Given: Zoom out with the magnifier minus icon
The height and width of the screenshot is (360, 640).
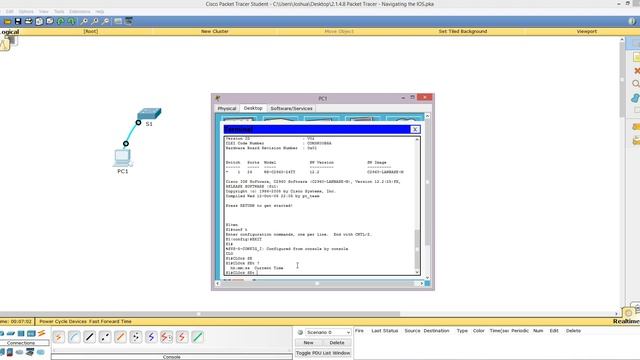Looking at the screenshot, I should point(106,21).
